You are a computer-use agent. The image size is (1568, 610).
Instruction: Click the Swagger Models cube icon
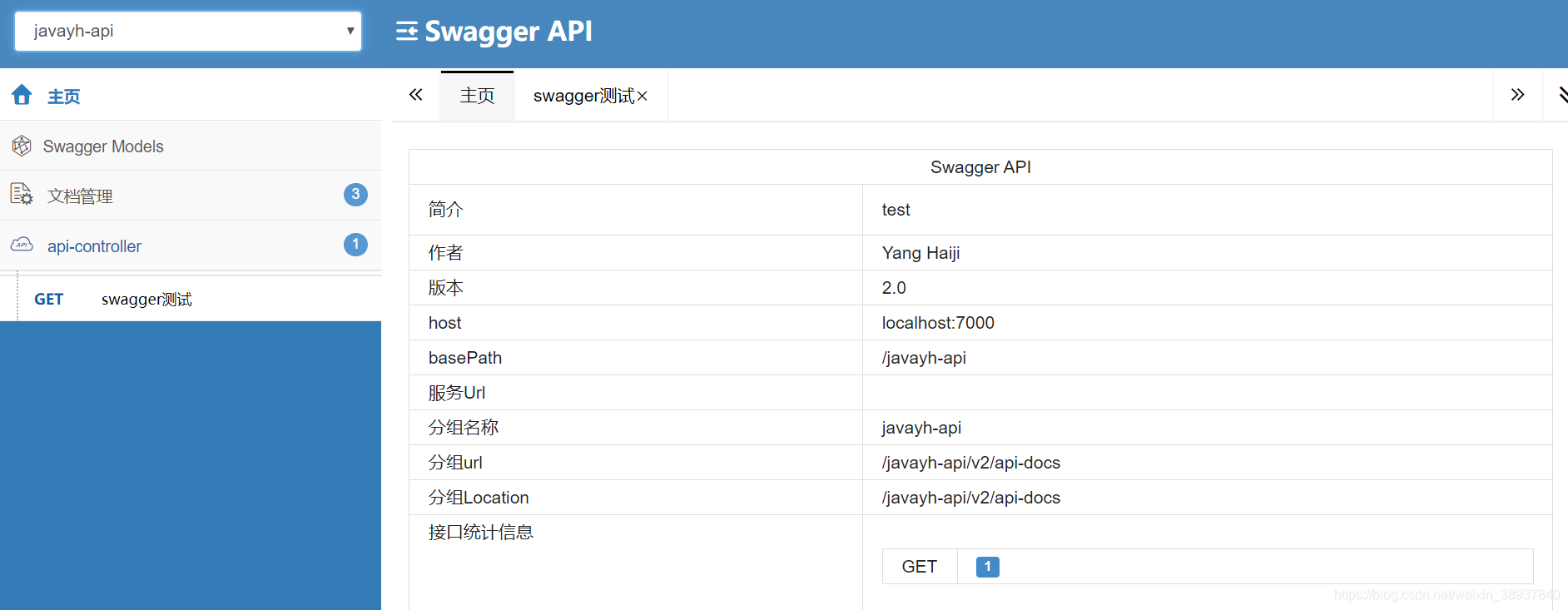pos(22,146)
